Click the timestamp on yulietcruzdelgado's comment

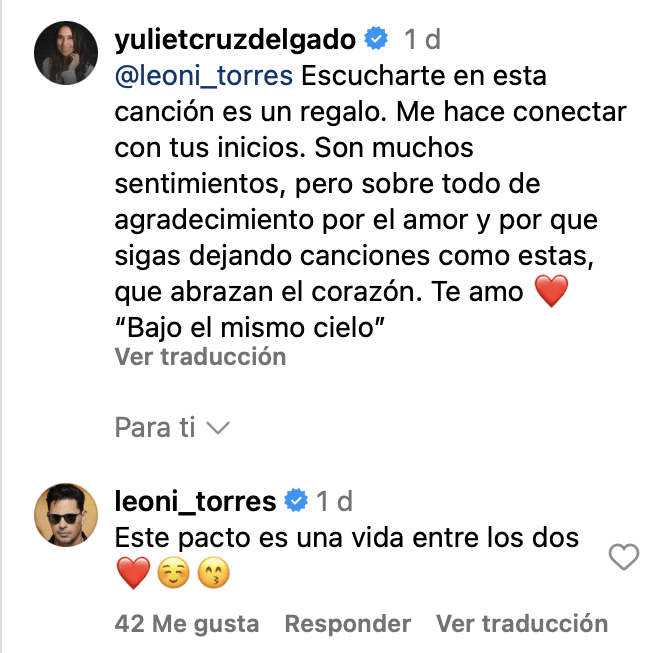(x=421, y=40)
